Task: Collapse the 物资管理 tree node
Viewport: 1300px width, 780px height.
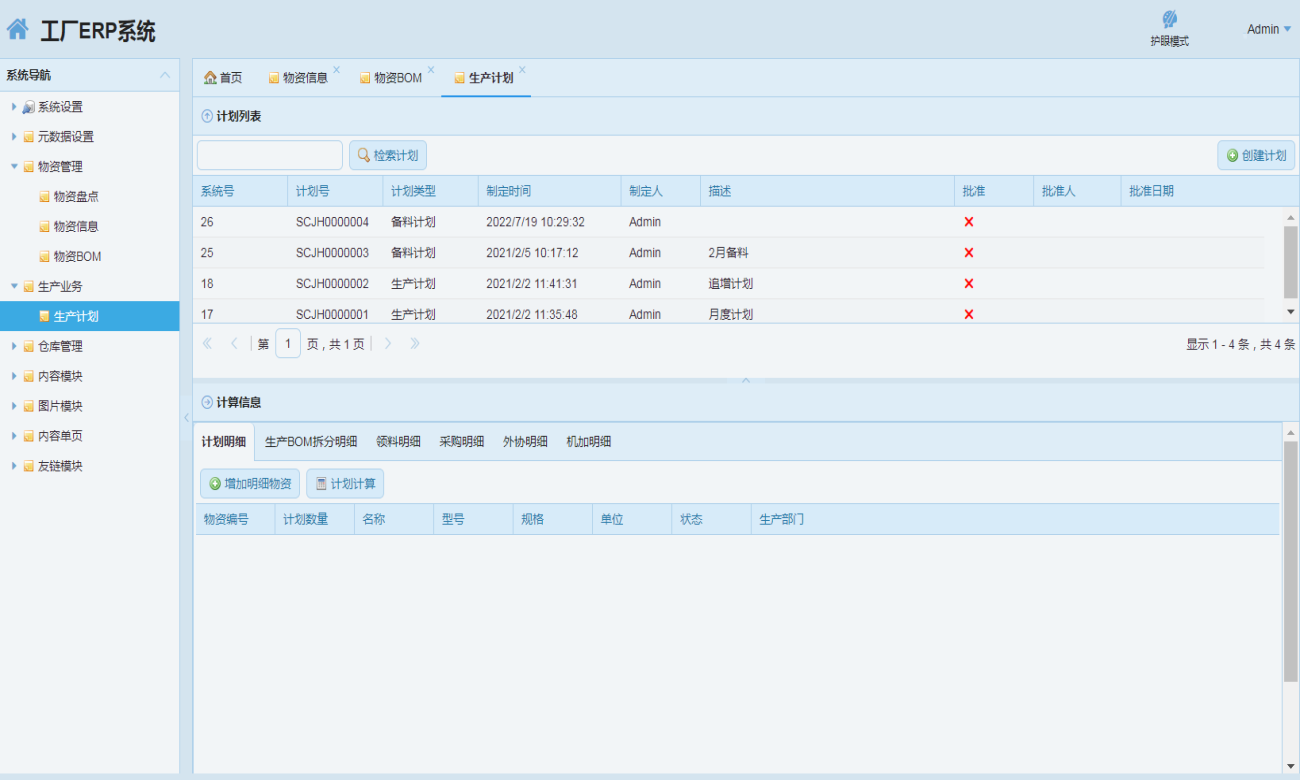Action: [x=14, y=167]
